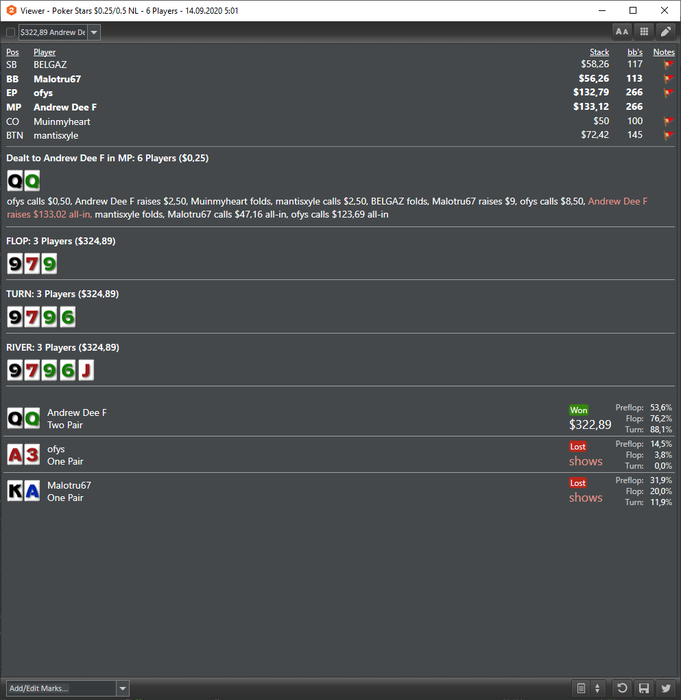Image resolution: width=681 pixels, height=700 pixels.
Task: Click the clipboard copy icon at bottom
Action: click(x=581, y=688)
